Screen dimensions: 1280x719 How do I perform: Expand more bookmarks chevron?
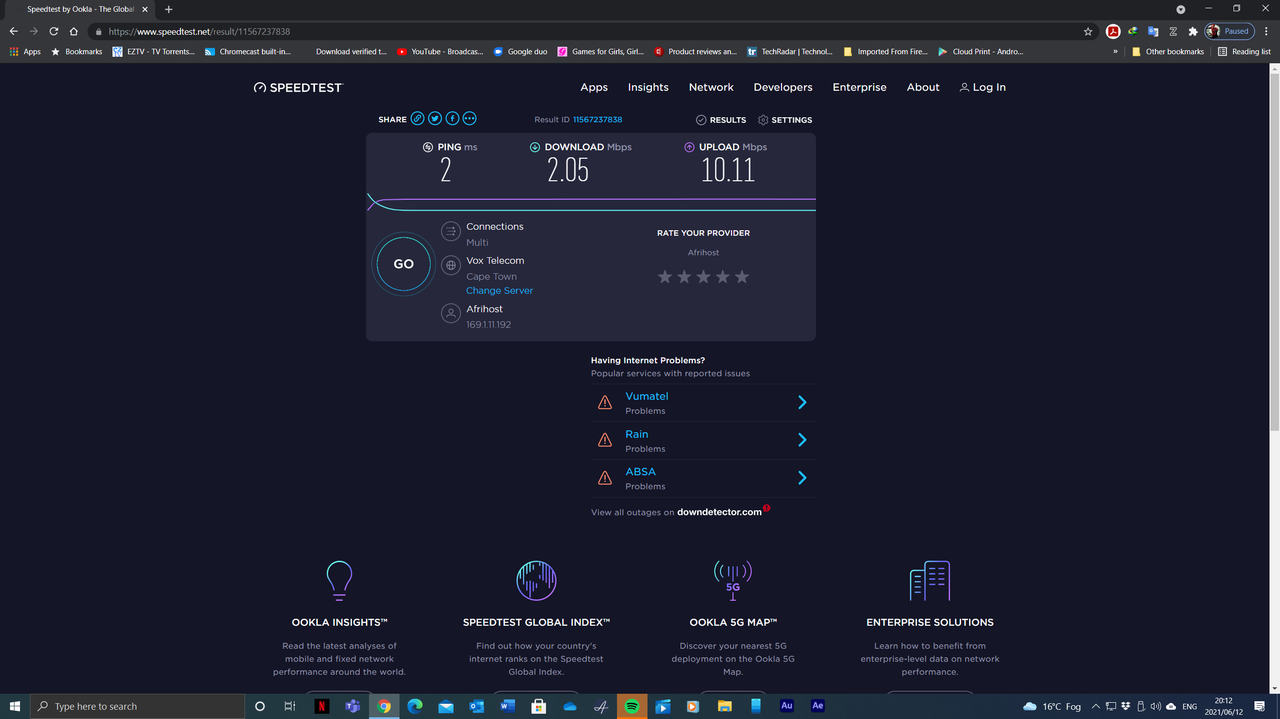pyautogui.click(x=1115, y=51)
